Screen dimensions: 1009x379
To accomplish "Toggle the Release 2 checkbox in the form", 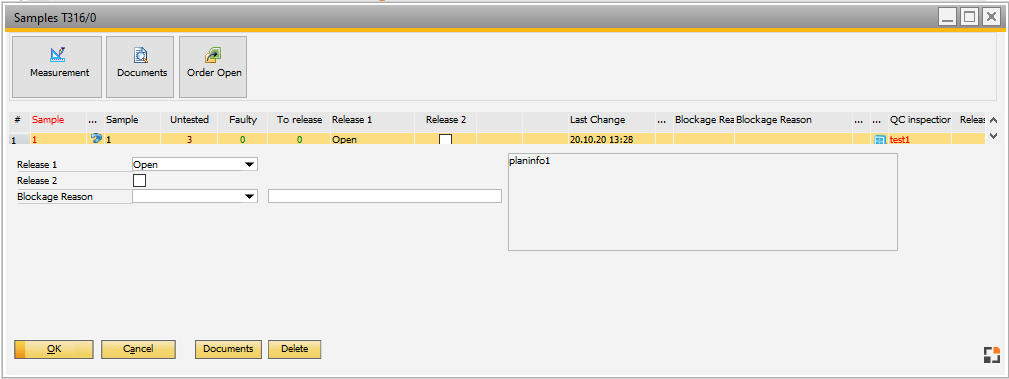I will pyautogui.click(x=139, y=180).
